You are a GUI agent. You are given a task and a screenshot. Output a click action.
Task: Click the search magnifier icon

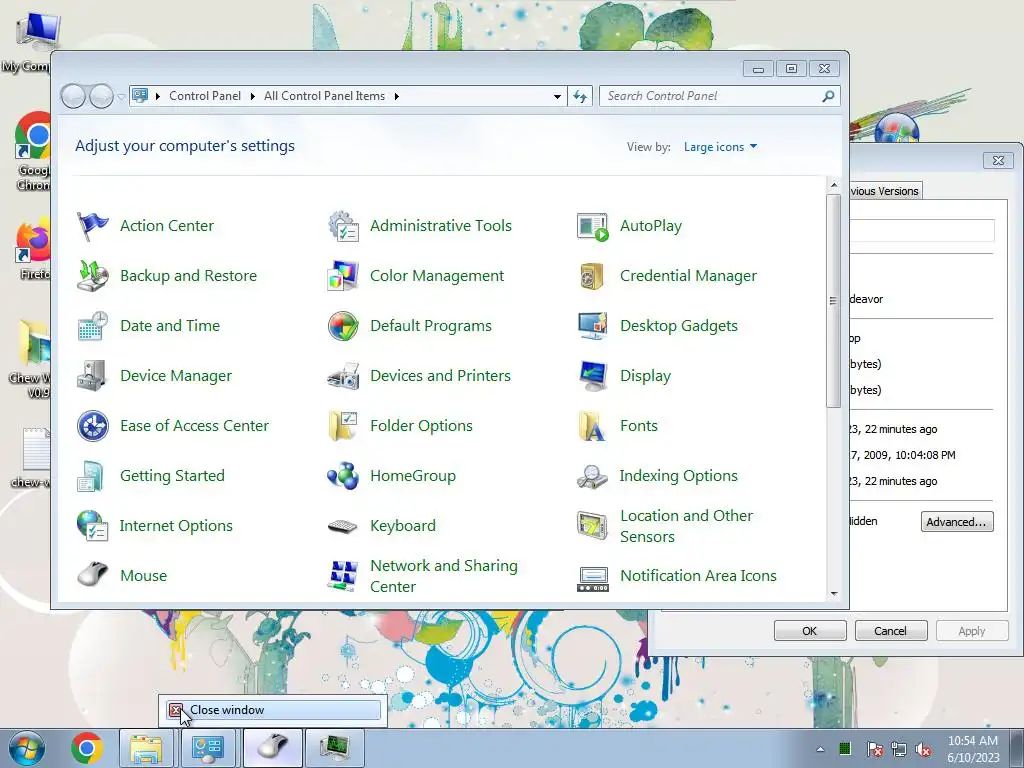point(828,97)
